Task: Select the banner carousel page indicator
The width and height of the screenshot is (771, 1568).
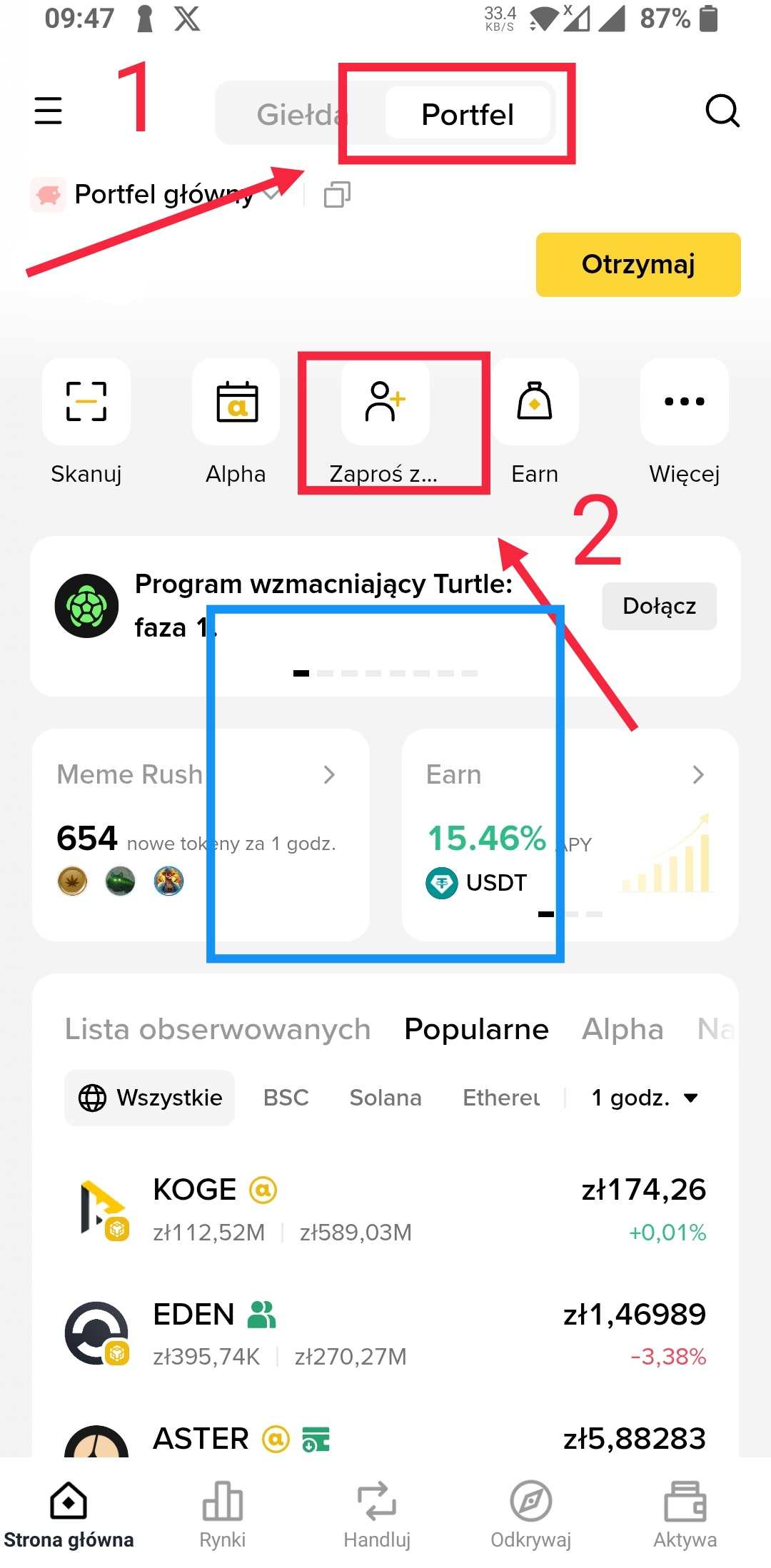Action: tap(385, 673)
